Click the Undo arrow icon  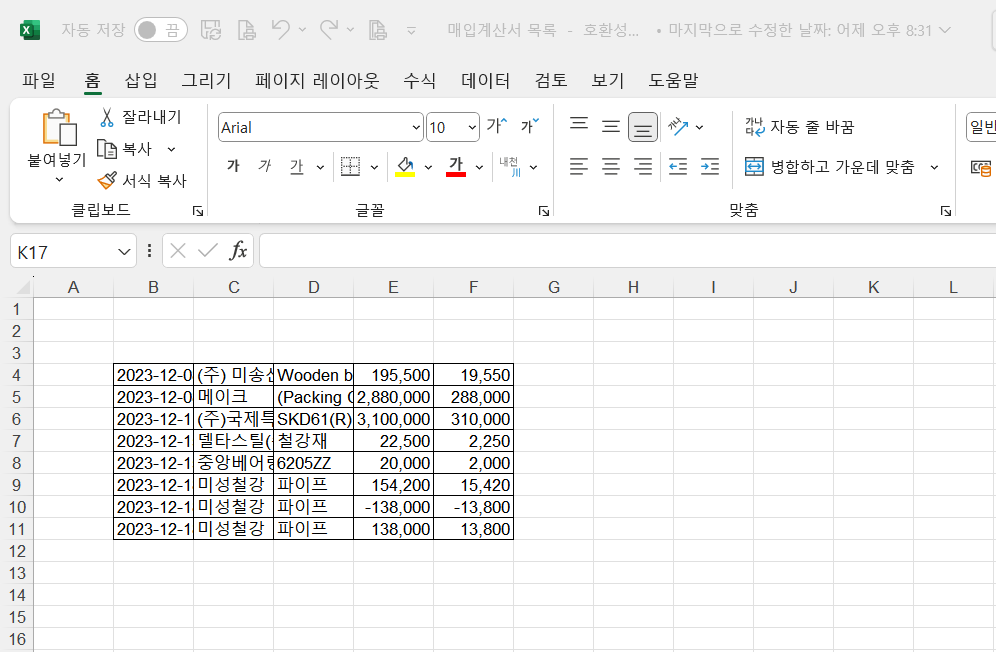281,29
